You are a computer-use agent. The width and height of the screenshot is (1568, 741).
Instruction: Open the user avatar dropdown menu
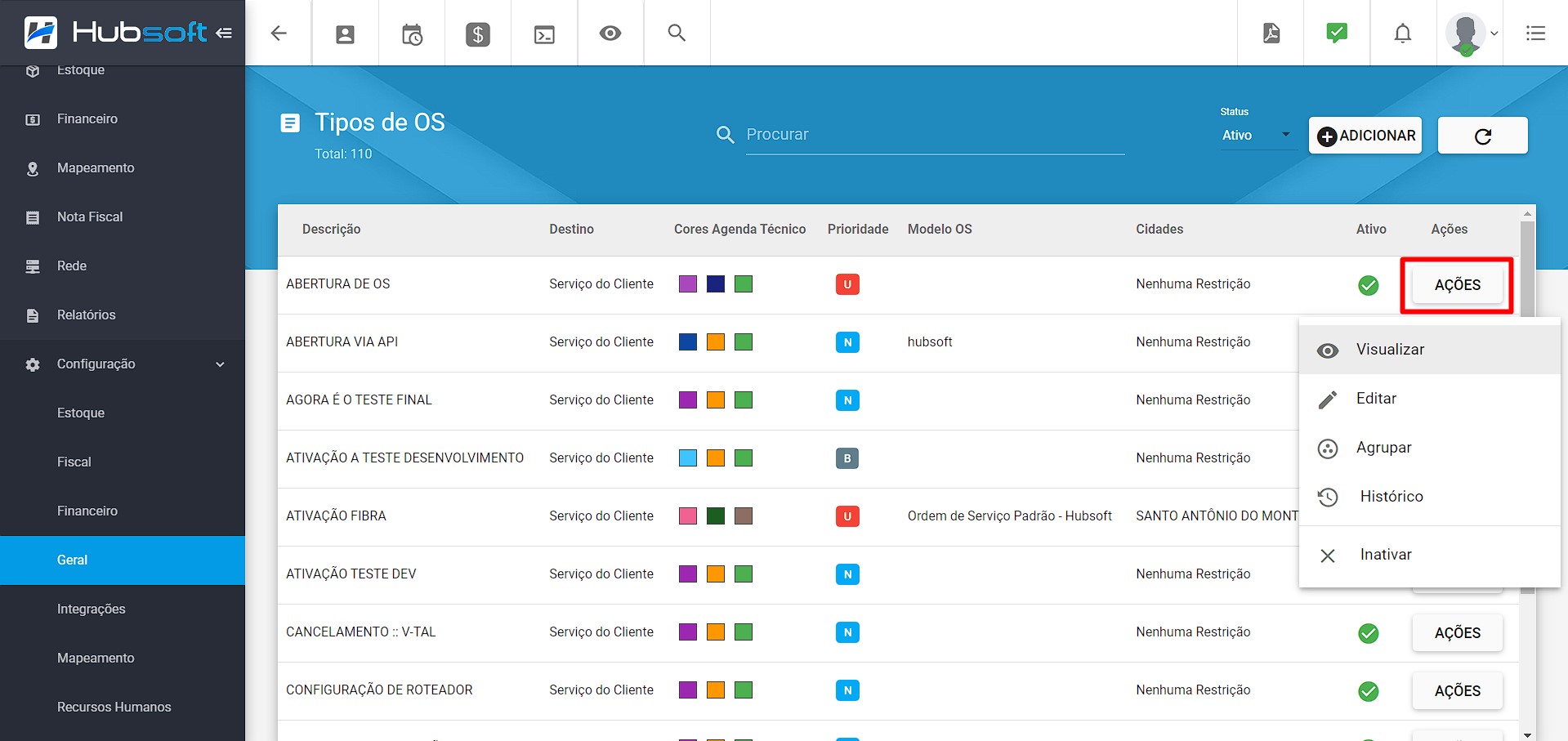pos(1467,33)
